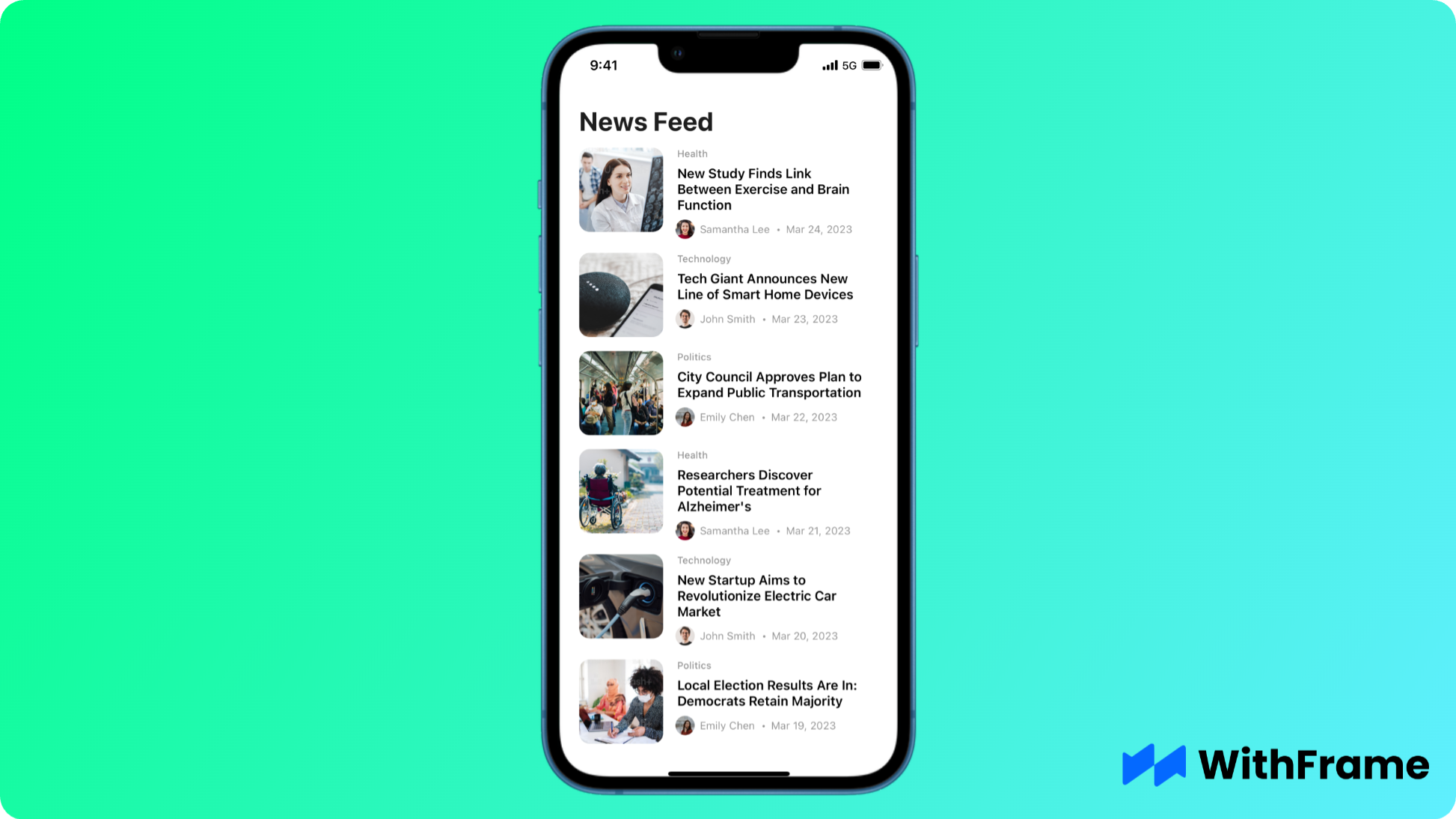Select the battery indicator icon in status bar
Screen dimensions: 1456x819
coord(871,65)
